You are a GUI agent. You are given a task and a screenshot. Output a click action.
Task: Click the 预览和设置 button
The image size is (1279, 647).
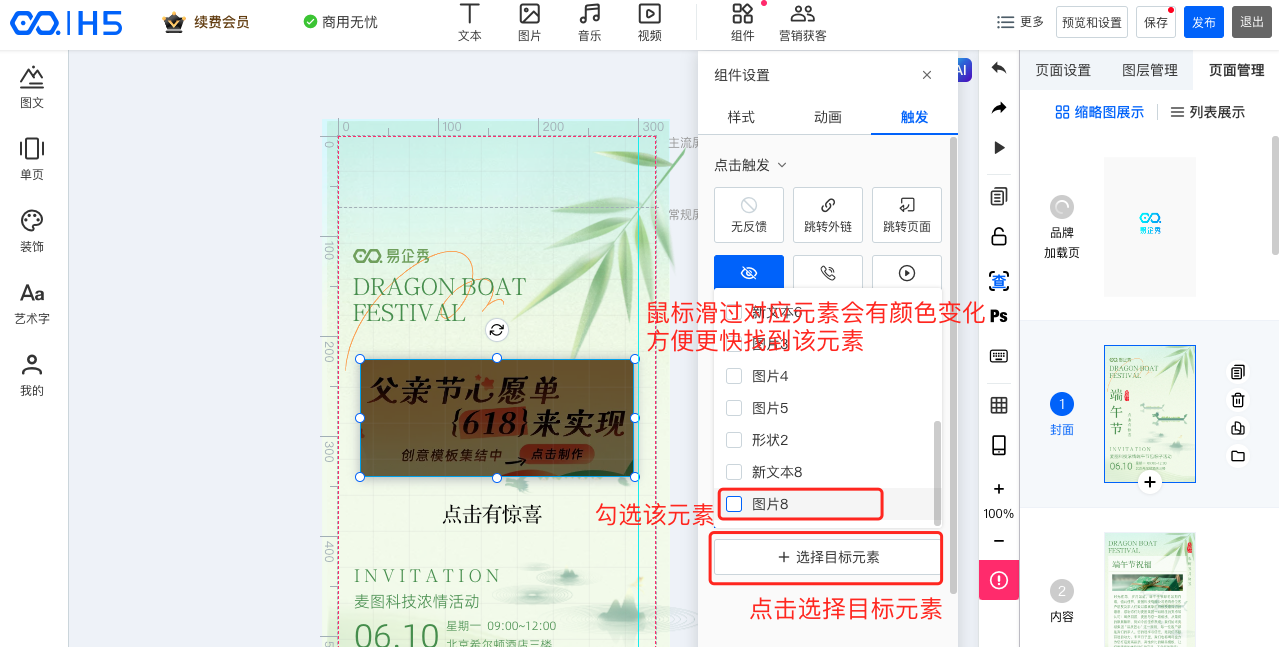[x=1092, y=22]
